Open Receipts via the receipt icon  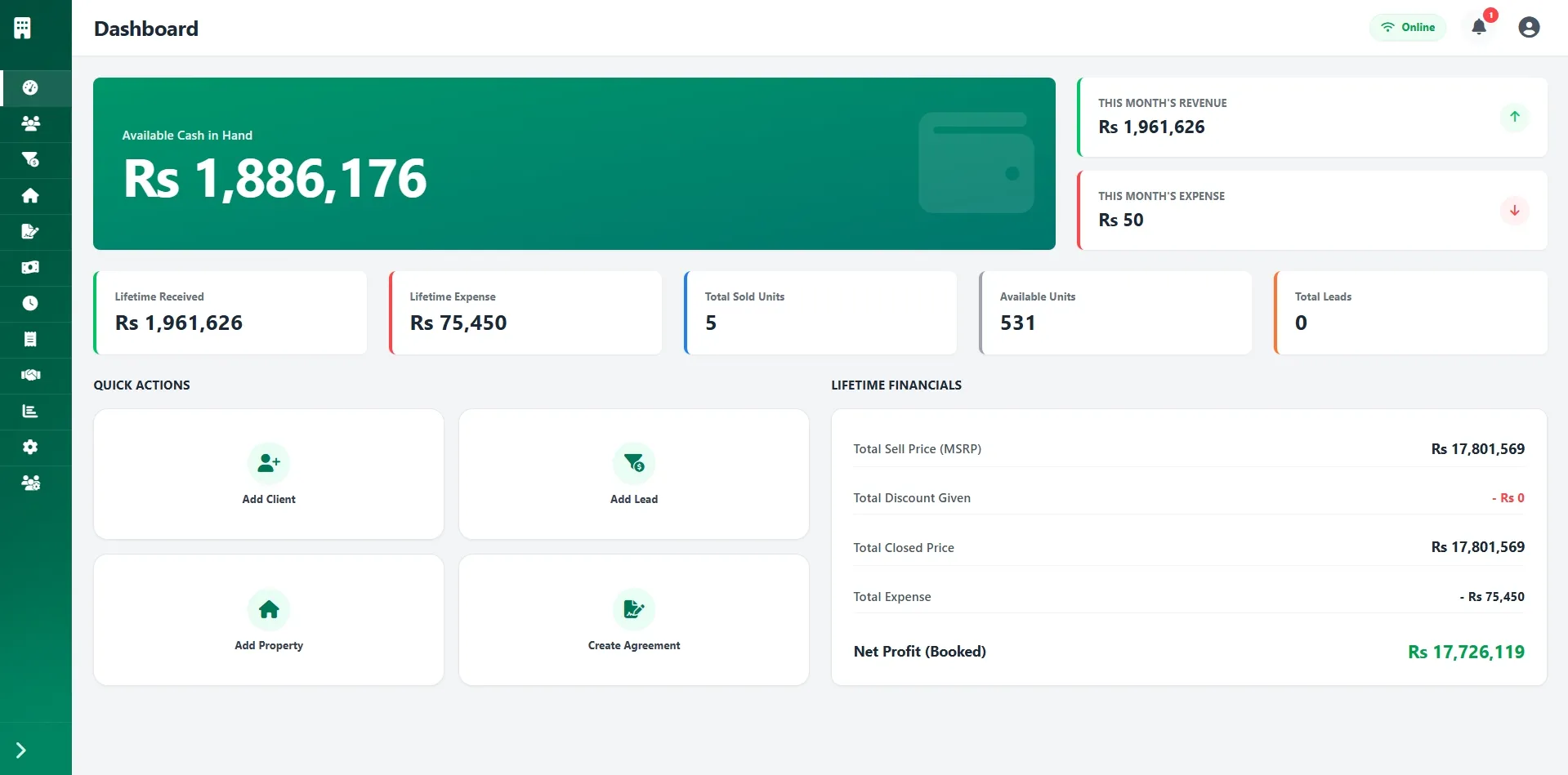[x=30, y=339]
